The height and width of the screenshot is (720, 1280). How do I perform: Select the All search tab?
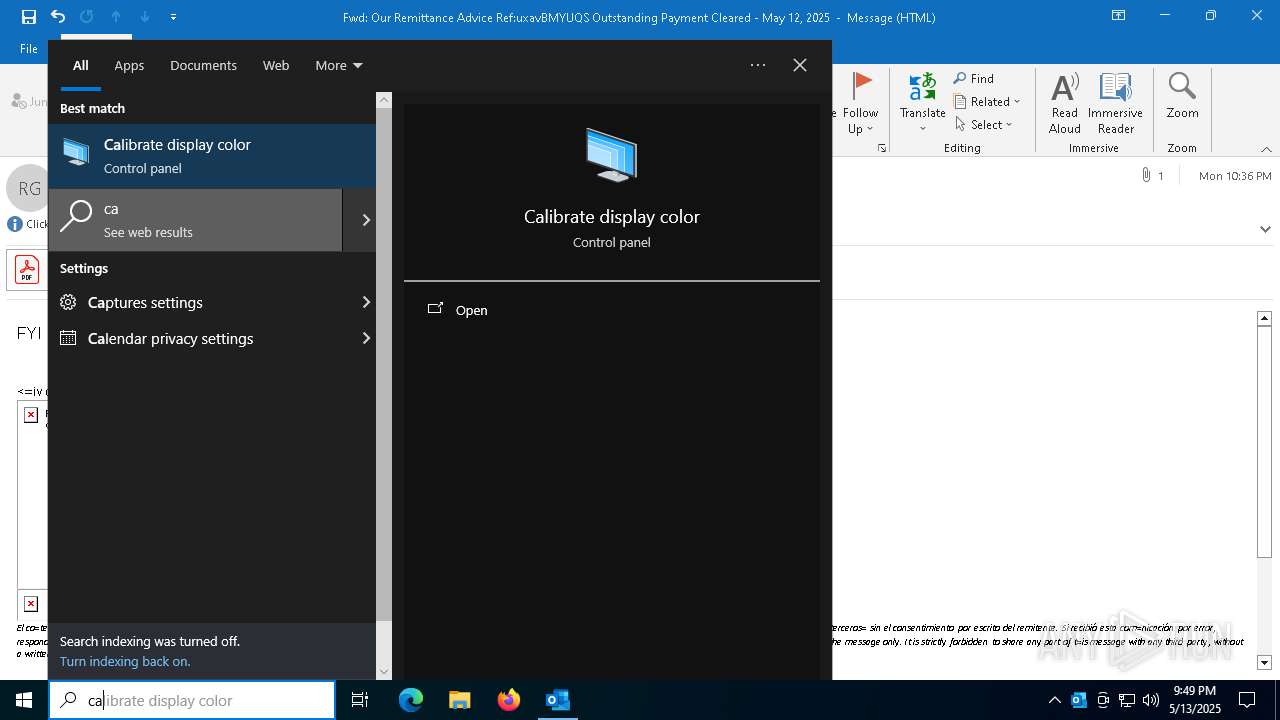[81, 65]
